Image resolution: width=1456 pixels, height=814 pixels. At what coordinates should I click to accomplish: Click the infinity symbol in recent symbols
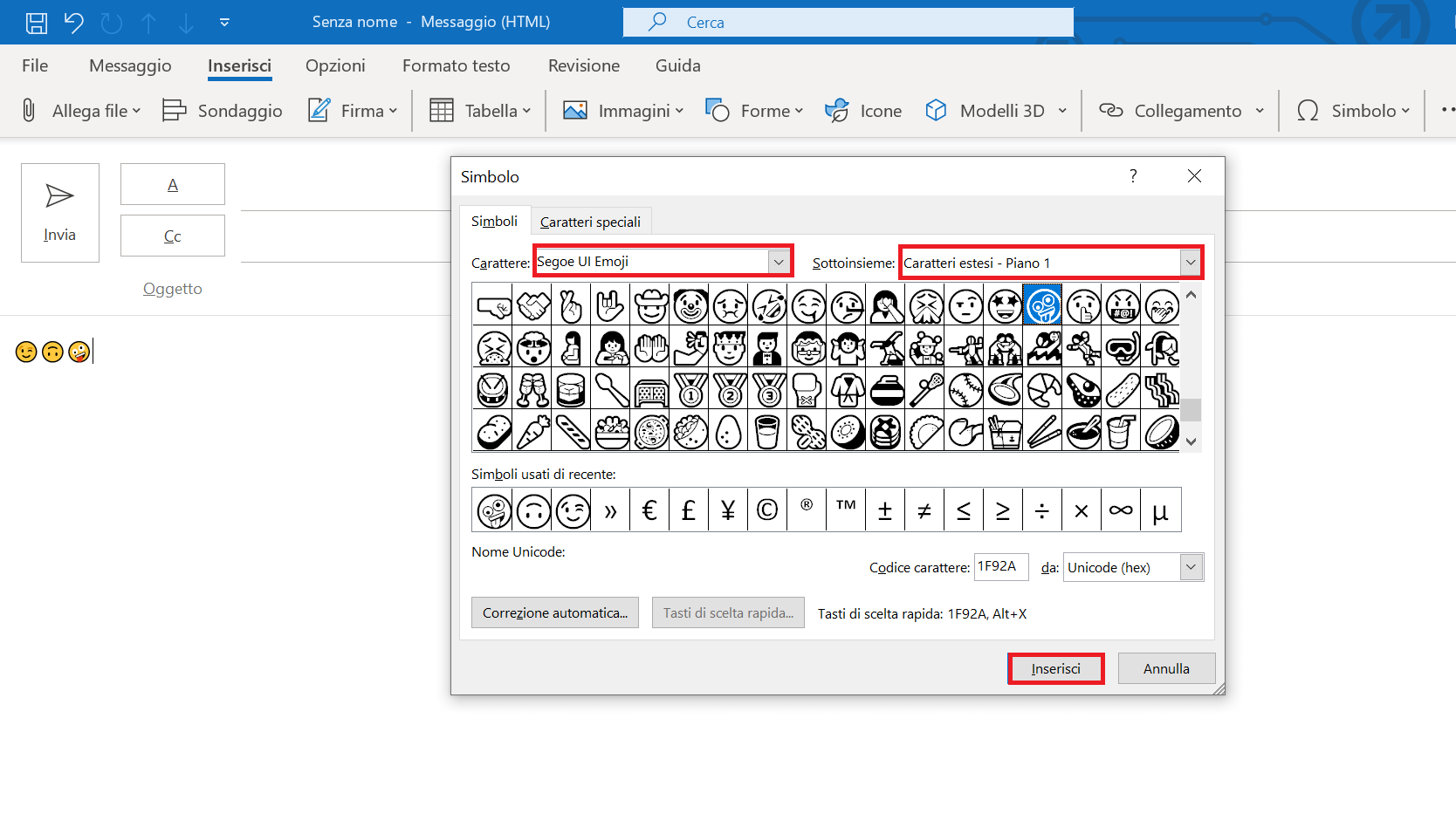click(1121, 510)
